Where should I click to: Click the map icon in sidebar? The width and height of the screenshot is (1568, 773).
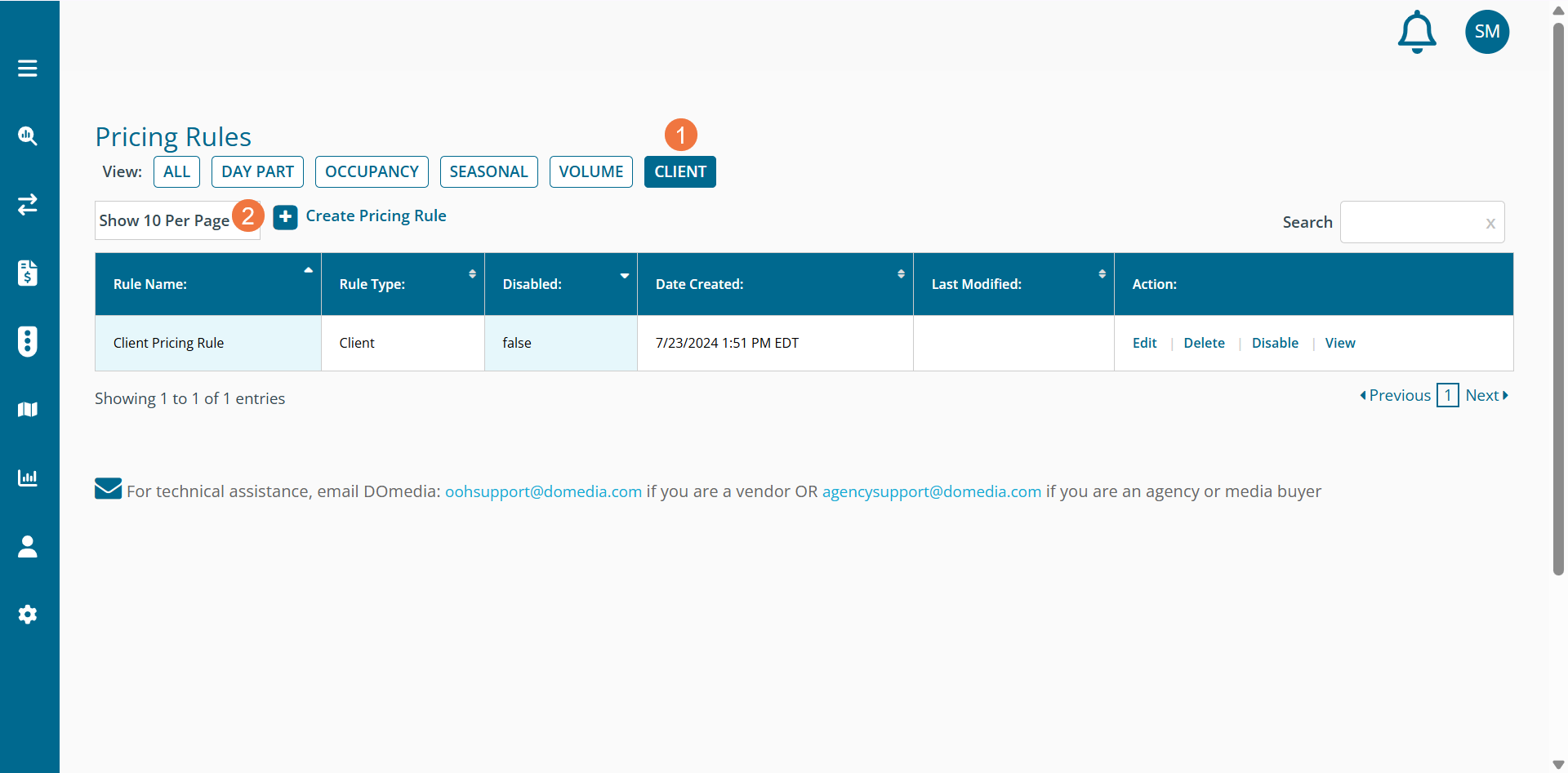[x=28, y=409]
